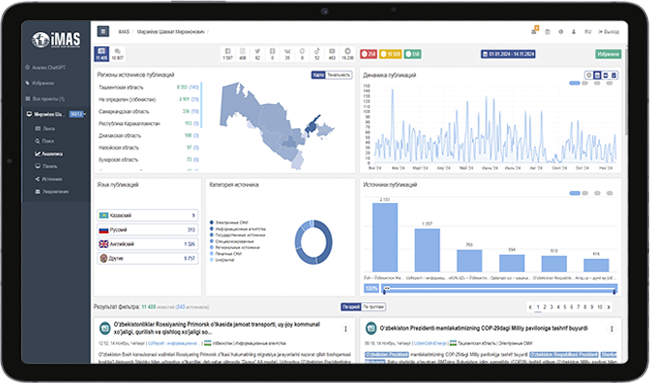The height and width of the screenshot is (383, 650).
Task: Click the donut chart in Категория источника
Action: tap(313, 242)
